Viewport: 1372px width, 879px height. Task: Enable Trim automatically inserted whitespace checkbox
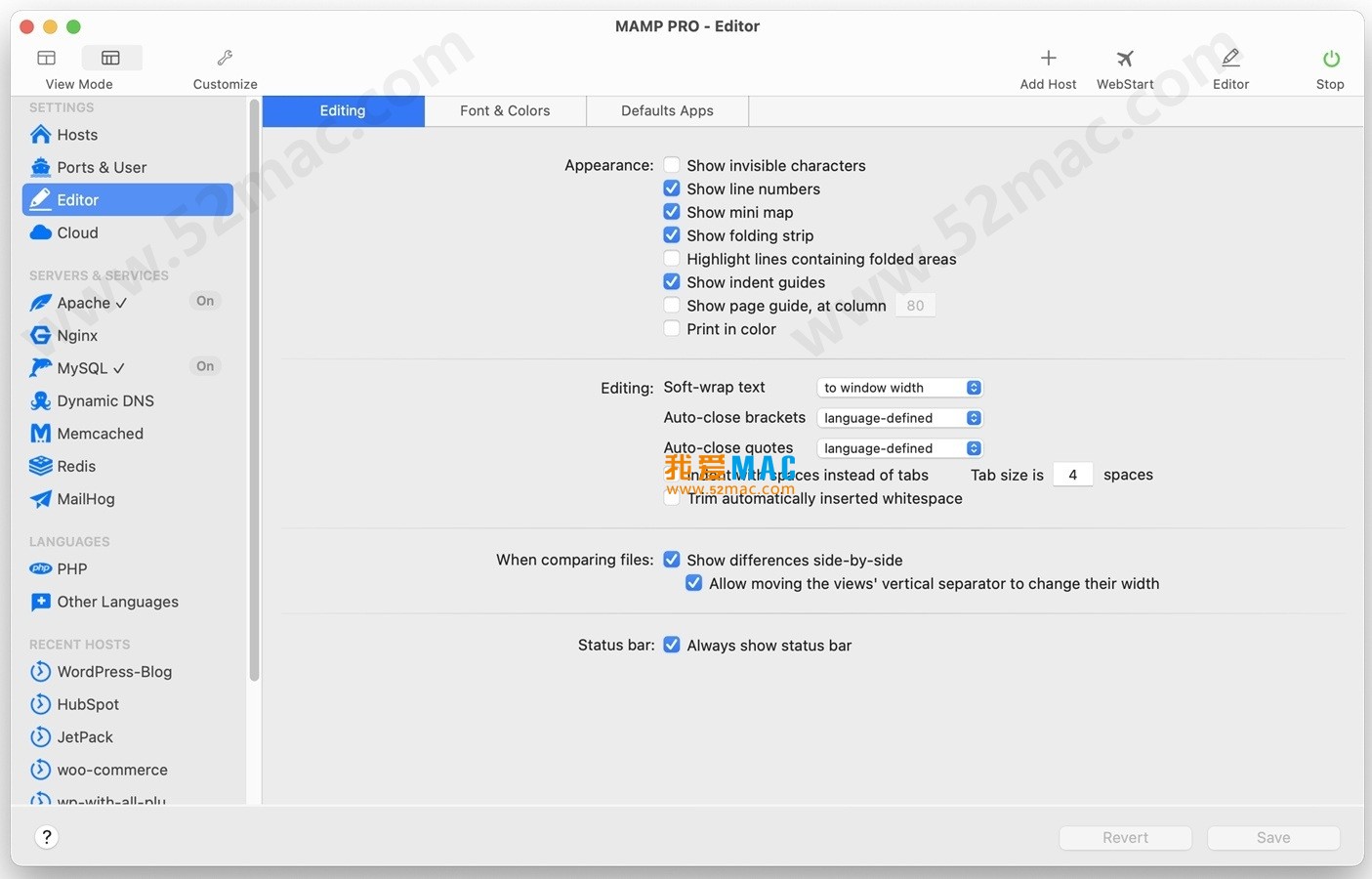pos(672,498)
